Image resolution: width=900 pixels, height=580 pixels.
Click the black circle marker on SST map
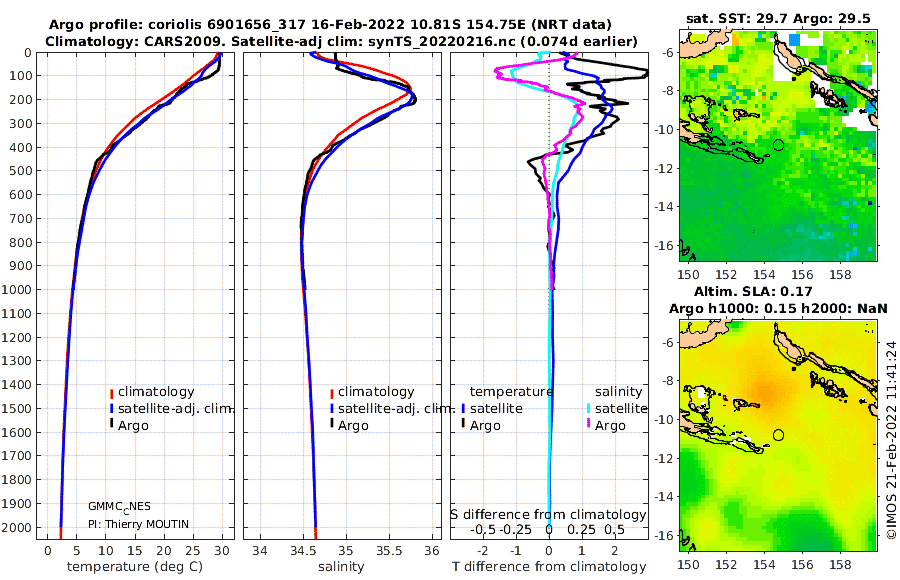[x=778, y=145]
